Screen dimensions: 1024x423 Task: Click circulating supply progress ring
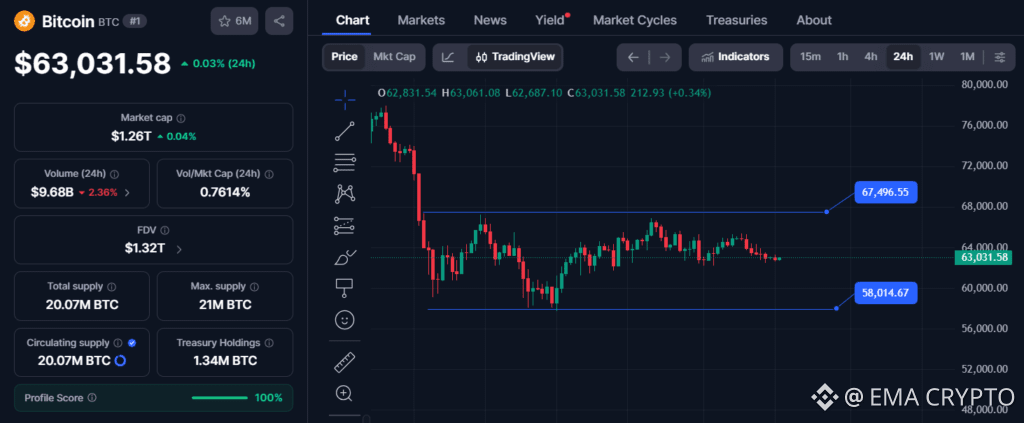pyautogui.click(x=120, y=360)
